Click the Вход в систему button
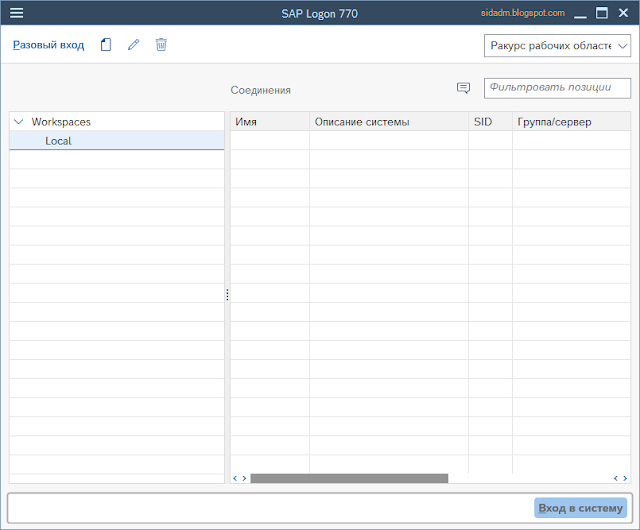This screenshot has height=530, width=640. 580,508
